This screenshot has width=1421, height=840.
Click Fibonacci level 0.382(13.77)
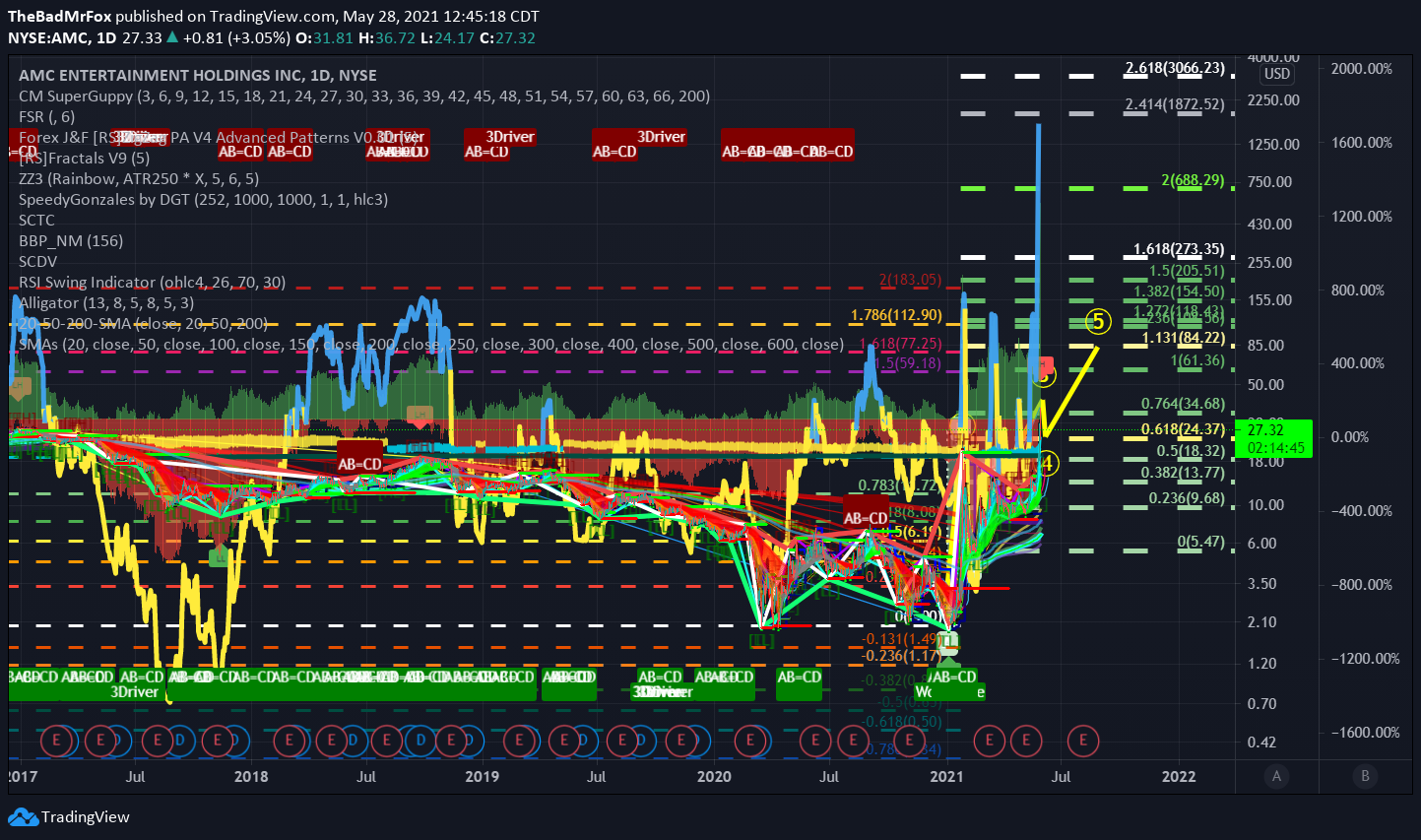(x=1184, y=473)
